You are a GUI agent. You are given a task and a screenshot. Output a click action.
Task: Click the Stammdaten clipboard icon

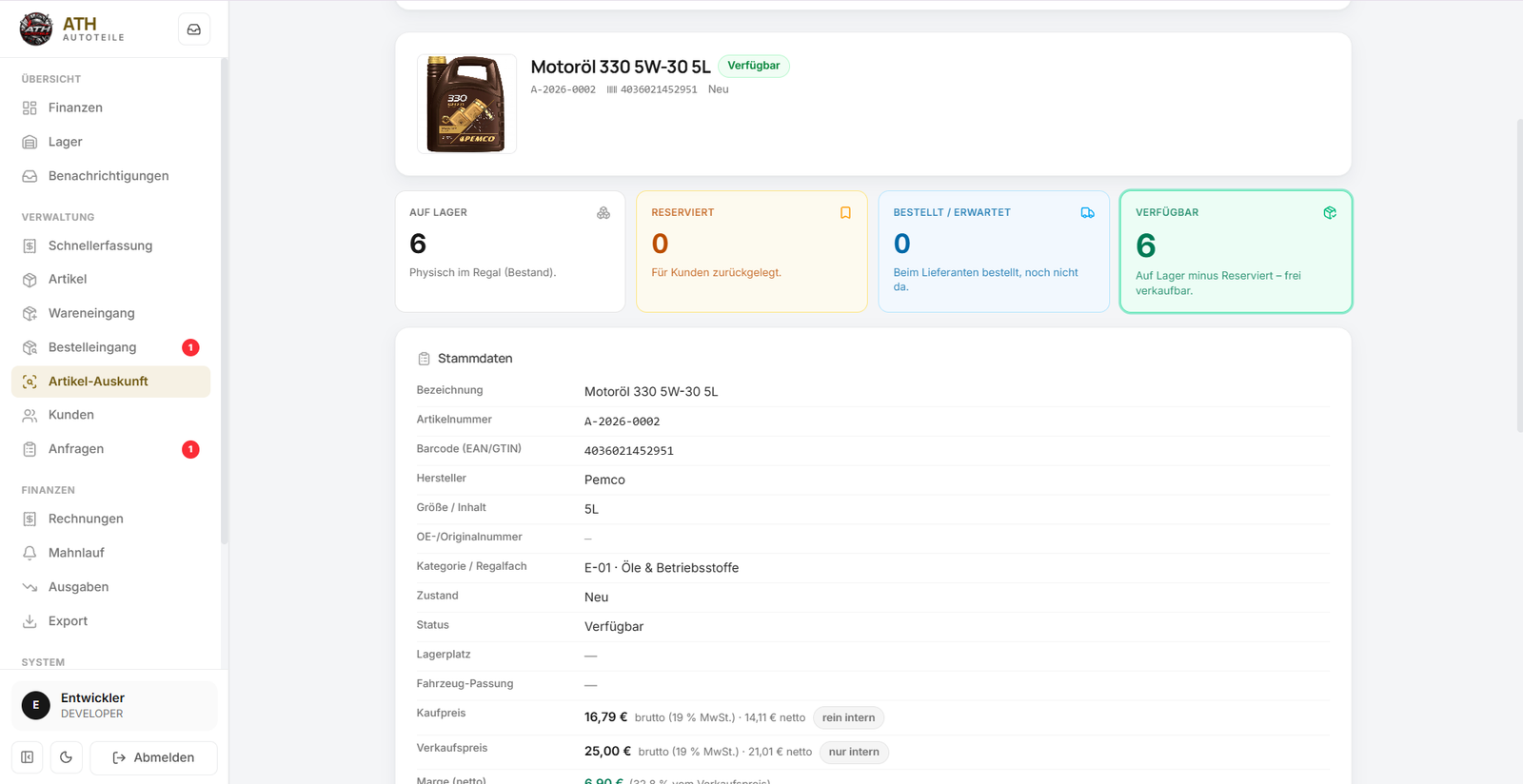[x=425, y=359]
